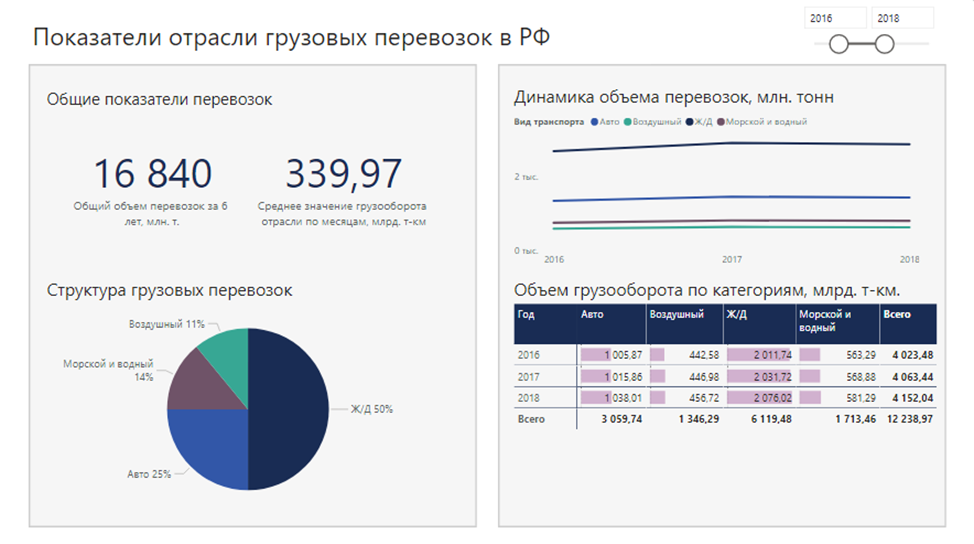Click the cell value 2 011,74

click(773, 355)
